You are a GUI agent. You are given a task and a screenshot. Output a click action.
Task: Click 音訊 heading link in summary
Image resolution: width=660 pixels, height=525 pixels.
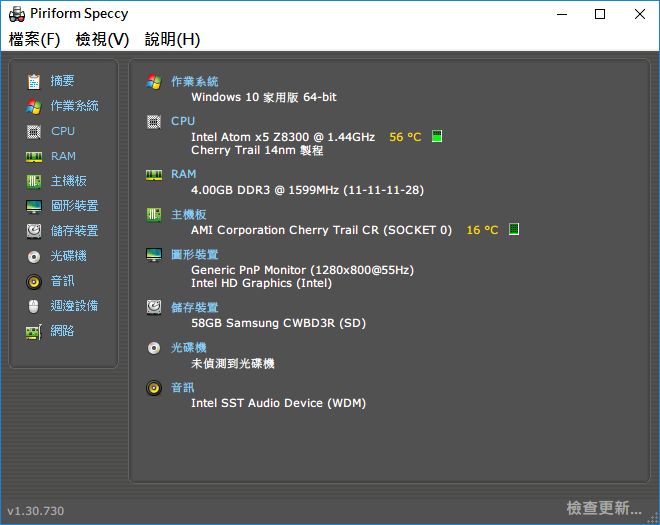pyautogui.click(x=183, y=388)
